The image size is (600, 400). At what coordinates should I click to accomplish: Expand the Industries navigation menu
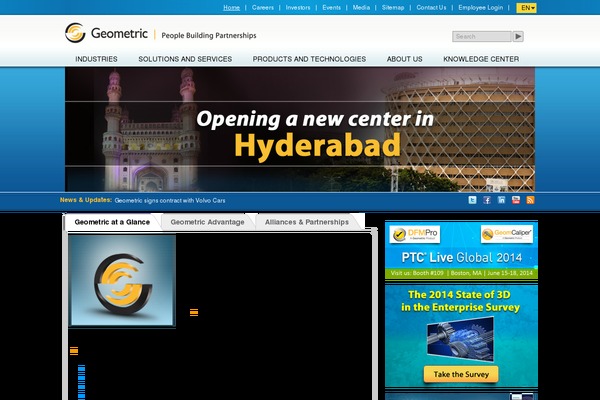(96, 59)
